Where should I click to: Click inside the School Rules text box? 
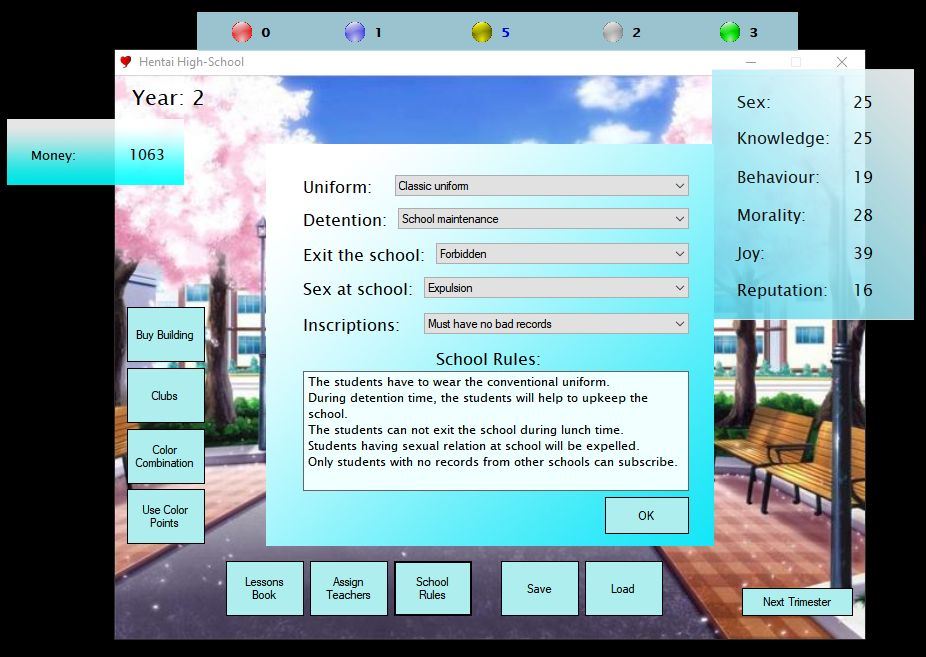pyautogui.click(x=495, y=431)
